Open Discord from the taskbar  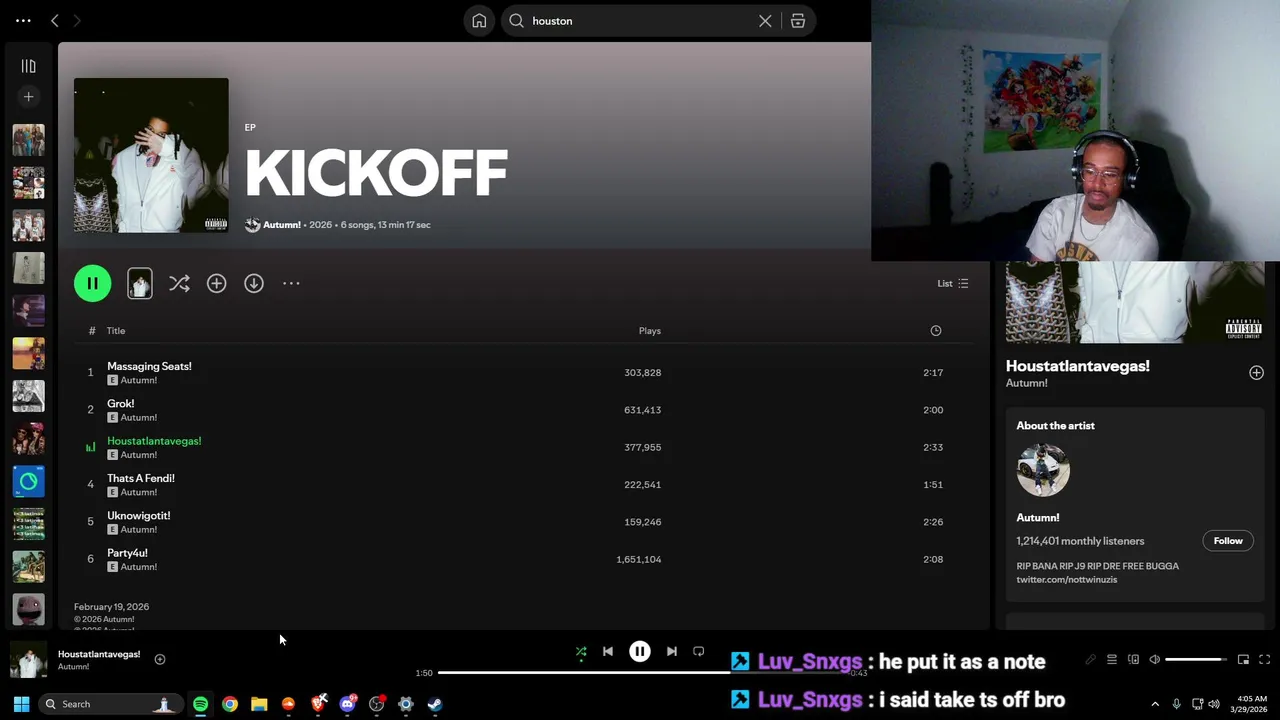click(x=347, y=704)
